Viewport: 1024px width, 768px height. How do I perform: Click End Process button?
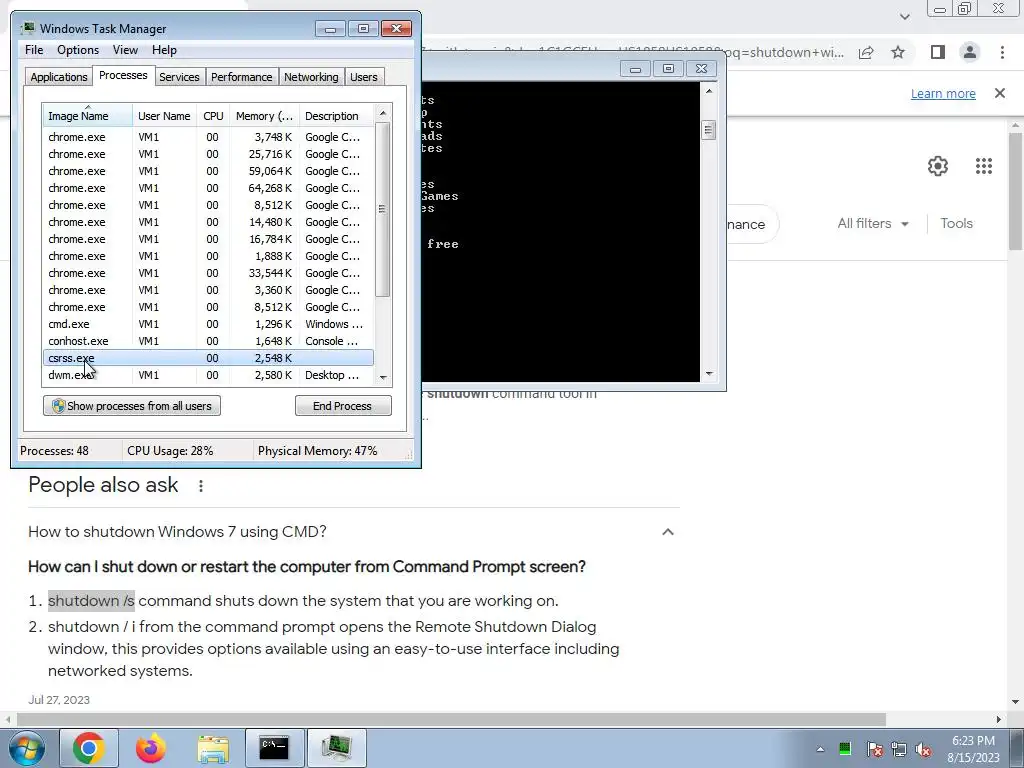(x=343, y=406)
